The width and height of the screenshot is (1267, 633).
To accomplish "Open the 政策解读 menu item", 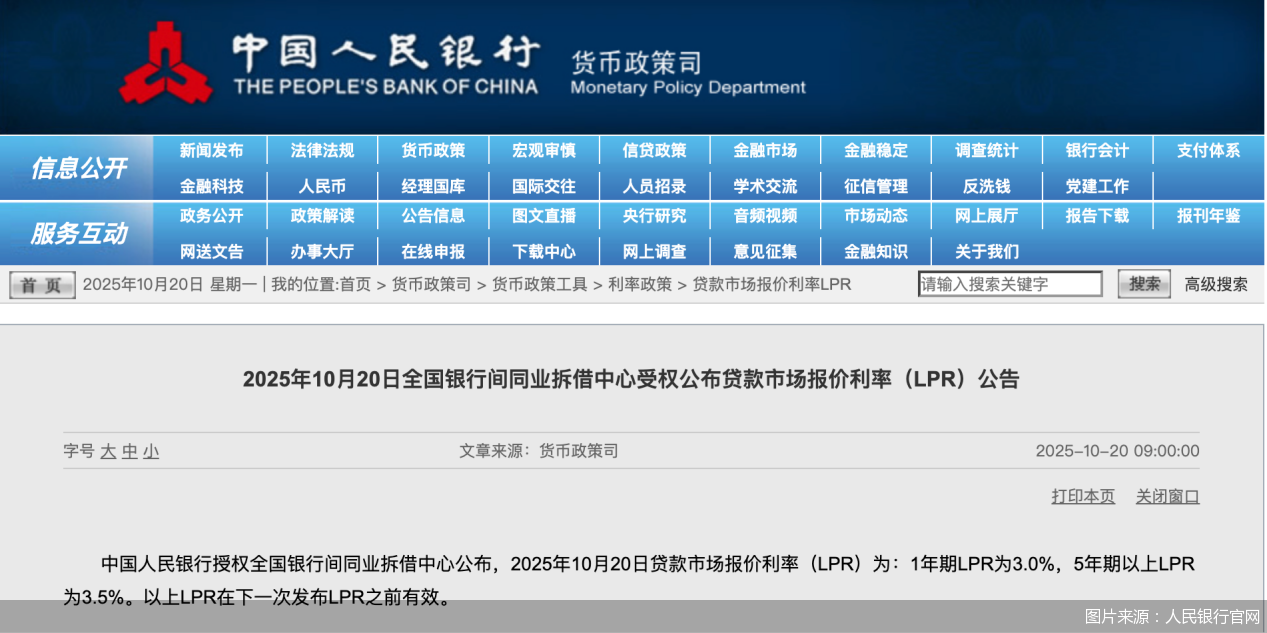I will (x=322, y=216).
